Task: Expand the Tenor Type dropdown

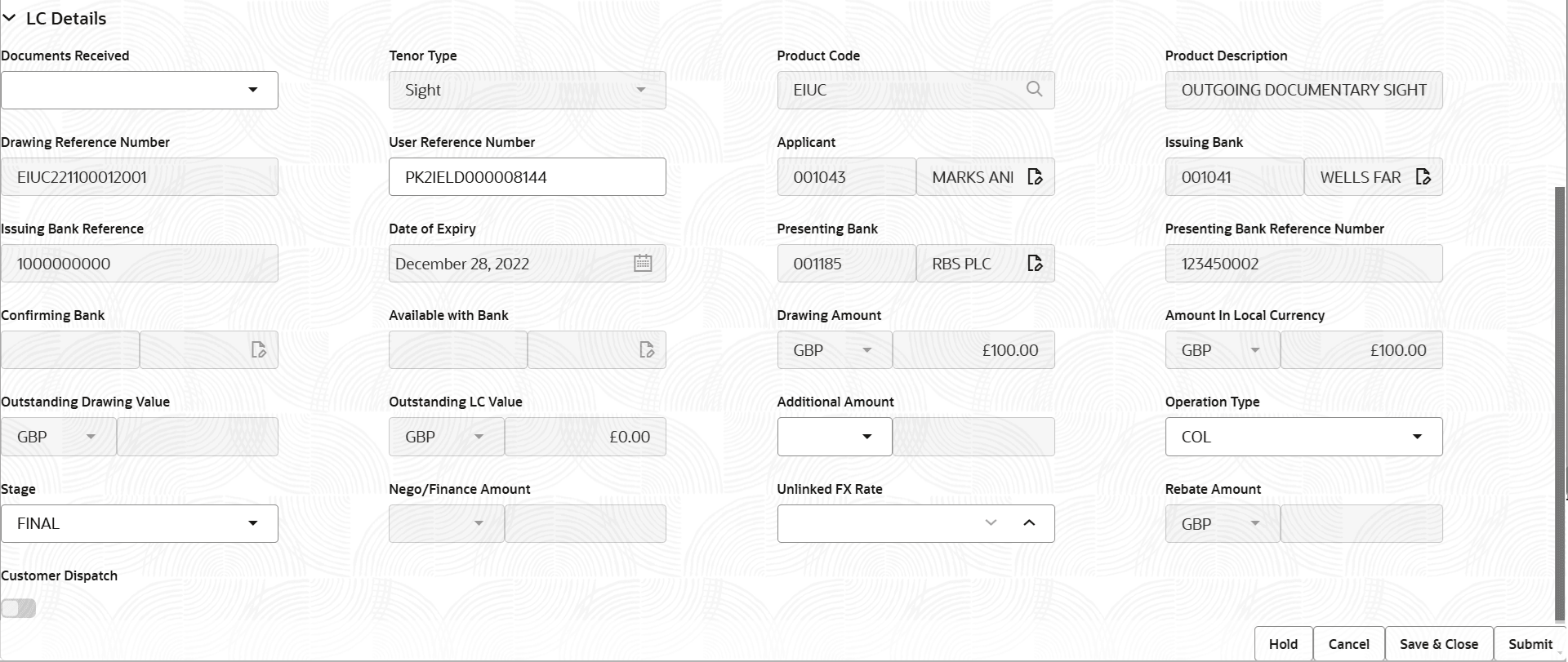Action: click(641, 90)
